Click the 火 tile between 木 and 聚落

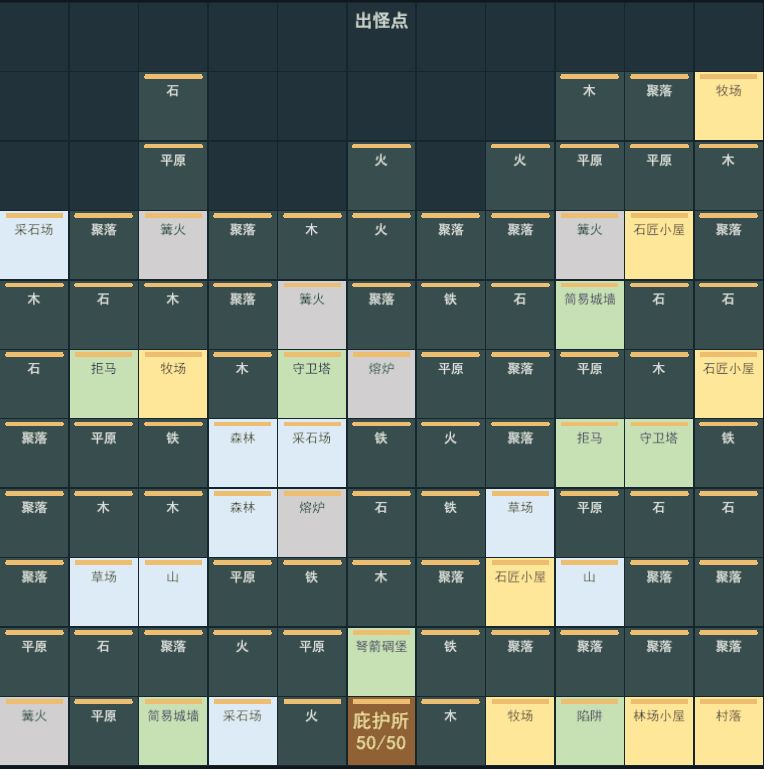tap(381, 245)
